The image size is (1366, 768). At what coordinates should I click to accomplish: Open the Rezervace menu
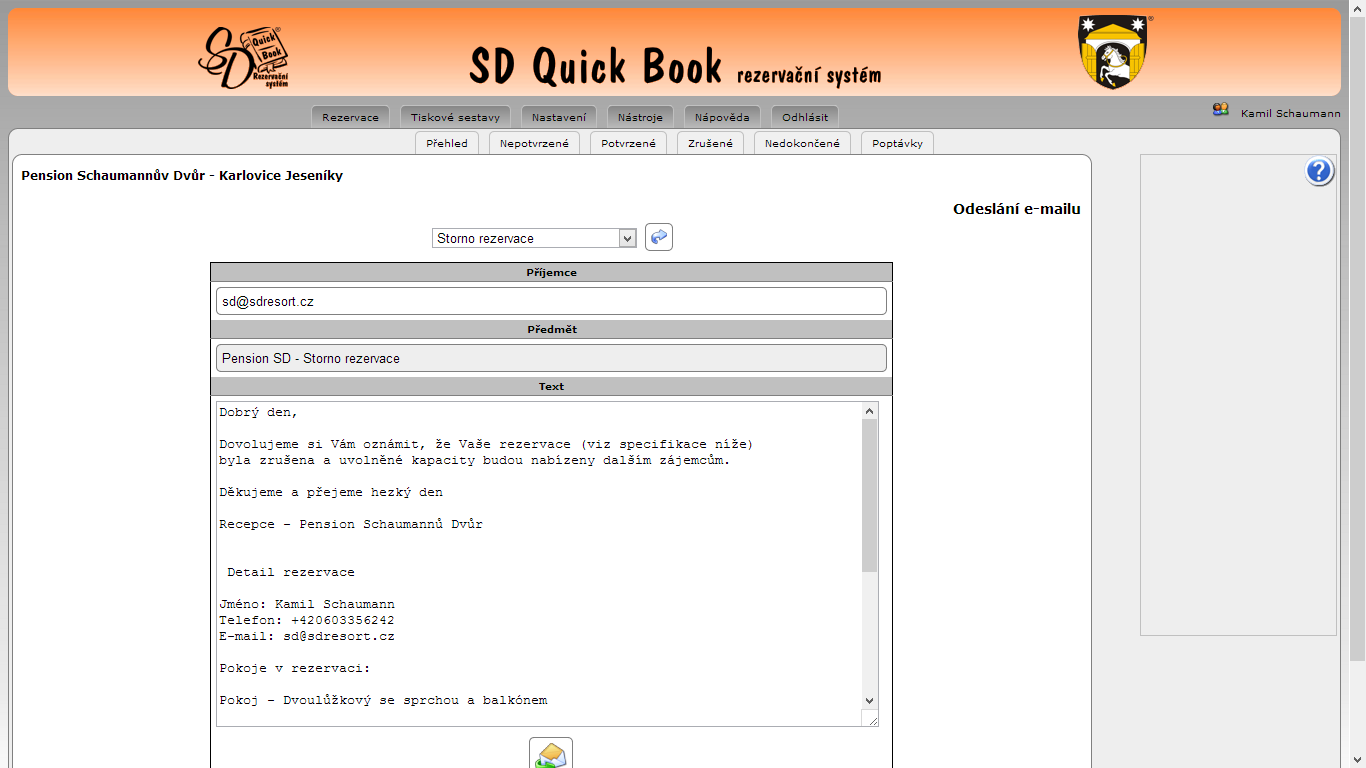click(x=350, y=117)
